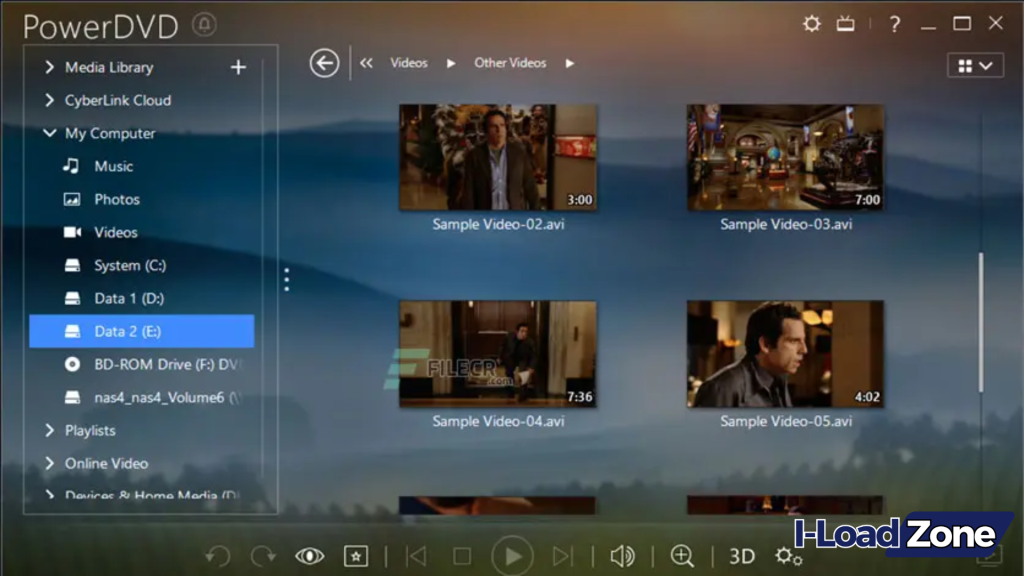The image size is (1024, 576).
Task: Open Sample Video-05.avi thumbnail
Action: [785, 354]
